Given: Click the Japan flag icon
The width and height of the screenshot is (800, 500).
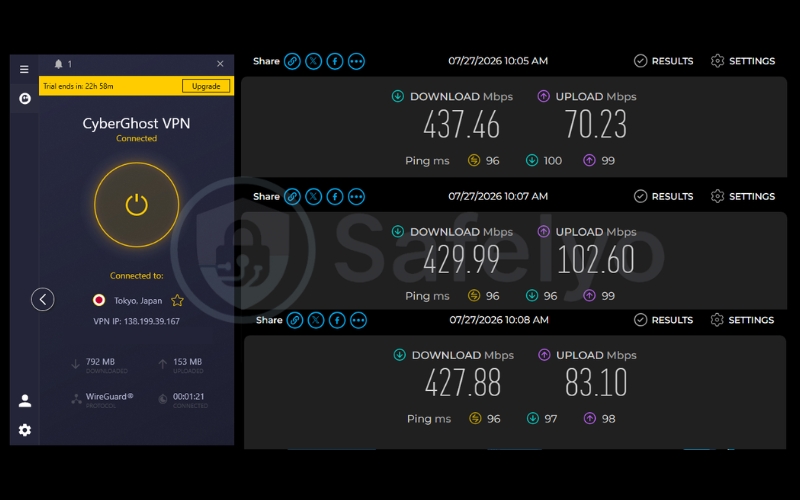Looking at the screenshot, I should pyautogui.click(x=99, y=300).
